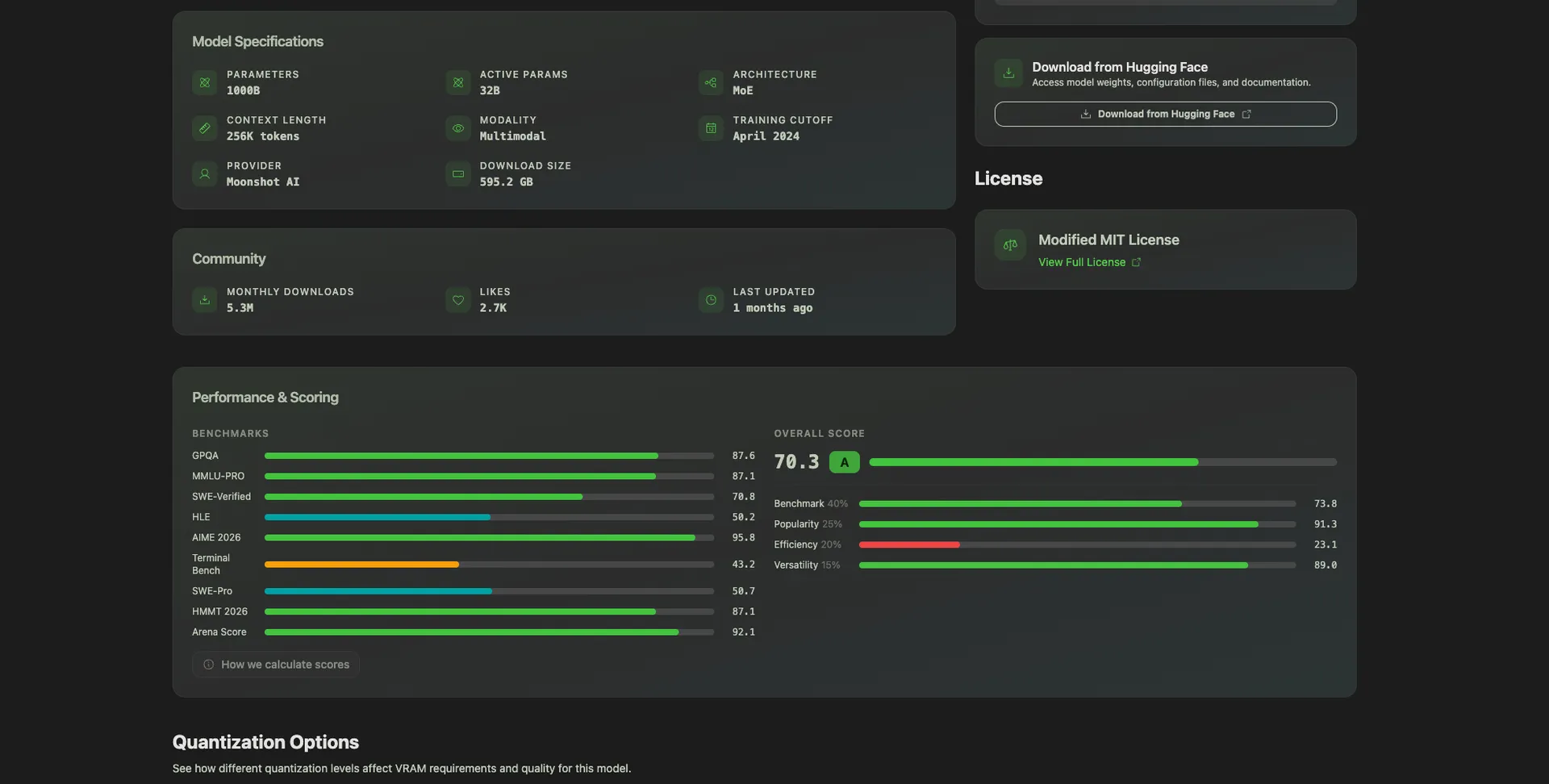Click the Efficiency red progress bar

pyautogui.click(x=910, y=544)
